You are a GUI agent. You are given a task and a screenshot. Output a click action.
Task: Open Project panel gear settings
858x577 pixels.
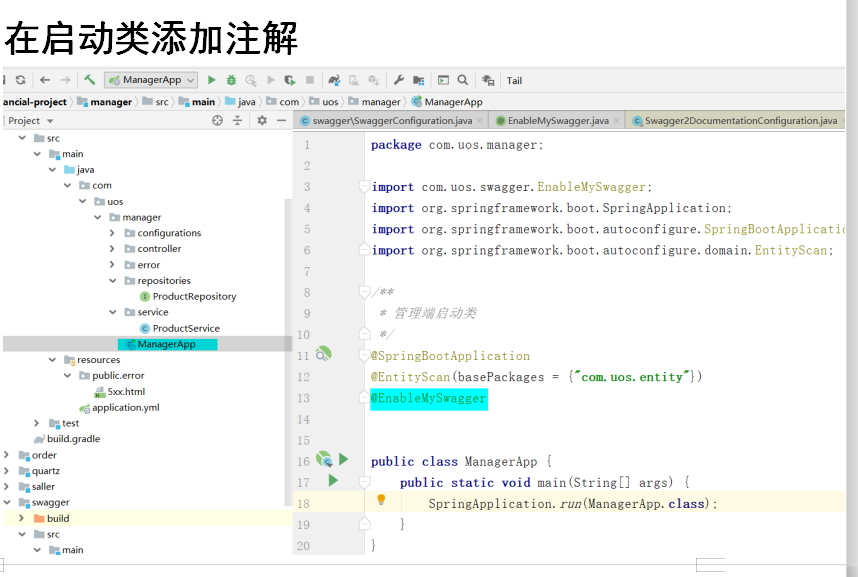click(x=262, y=121)
